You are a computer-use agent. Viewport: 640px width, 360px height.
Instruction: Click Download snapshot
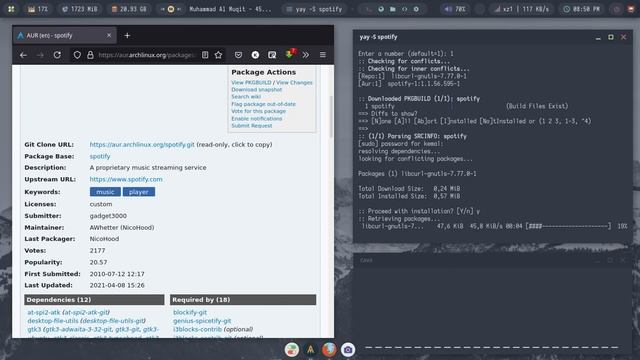[x=256, y=89]
